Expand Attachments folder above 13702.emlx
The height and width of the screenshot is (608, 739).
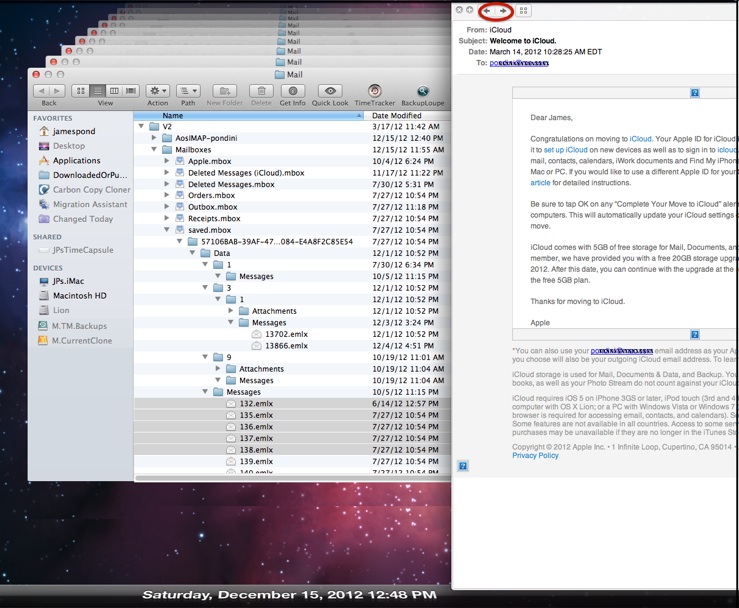(230, 311)
